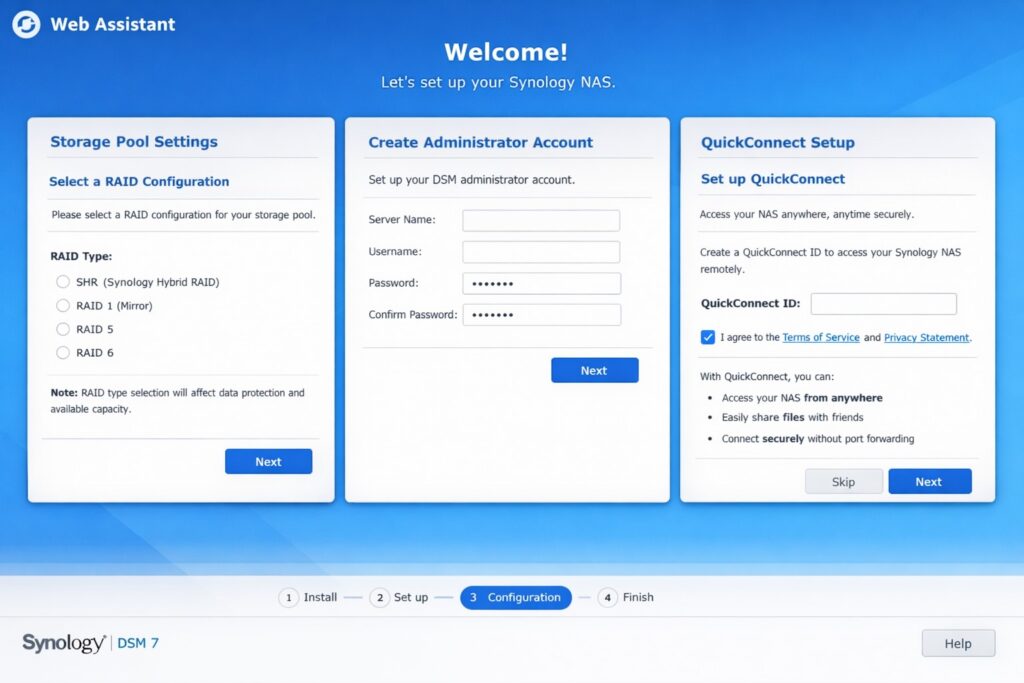
Task: Click the Set up QuickConnect subtitle
Action: (x=773, y=179)
